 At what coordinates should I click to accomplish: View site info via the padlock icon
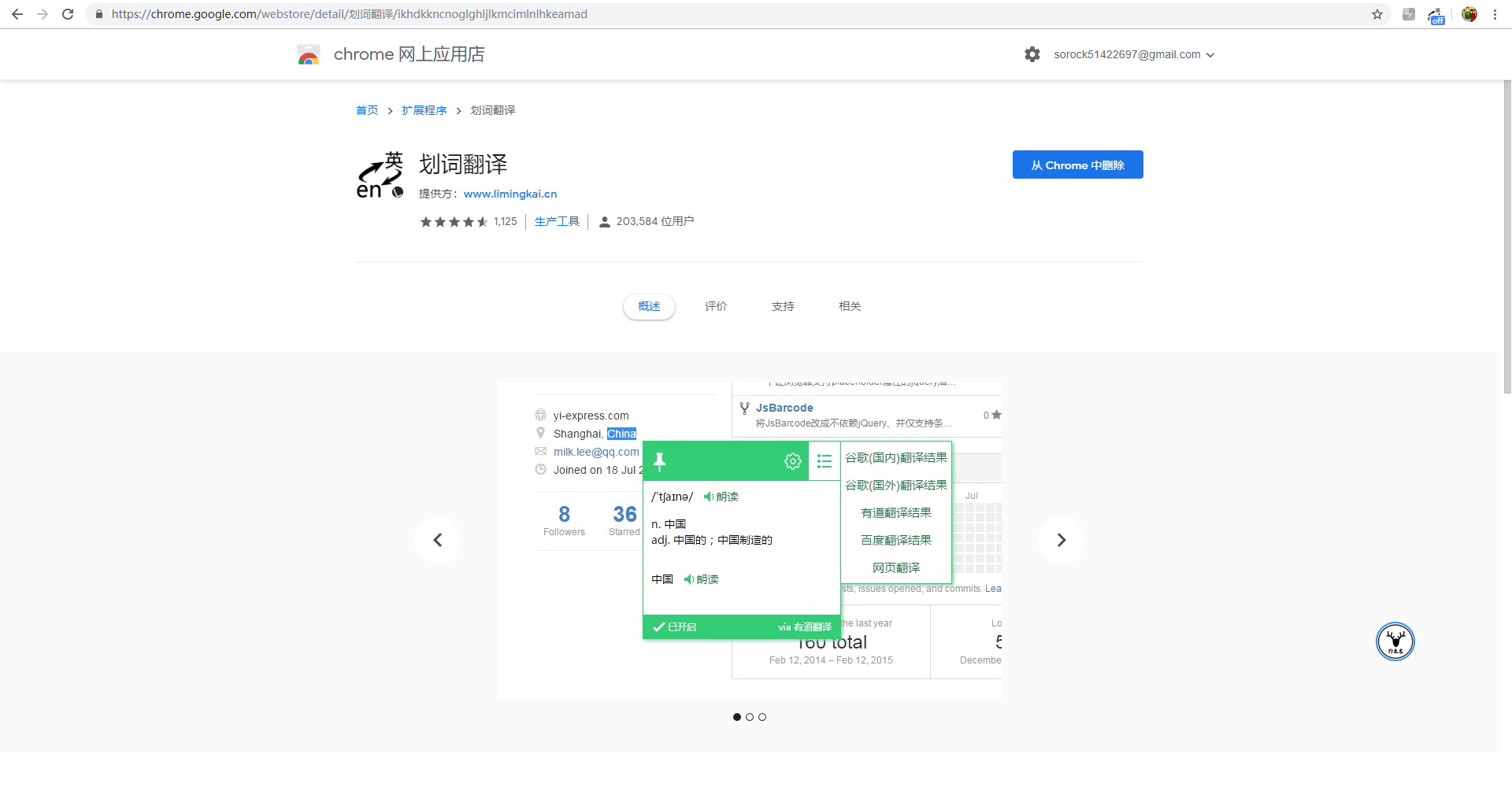98,14
